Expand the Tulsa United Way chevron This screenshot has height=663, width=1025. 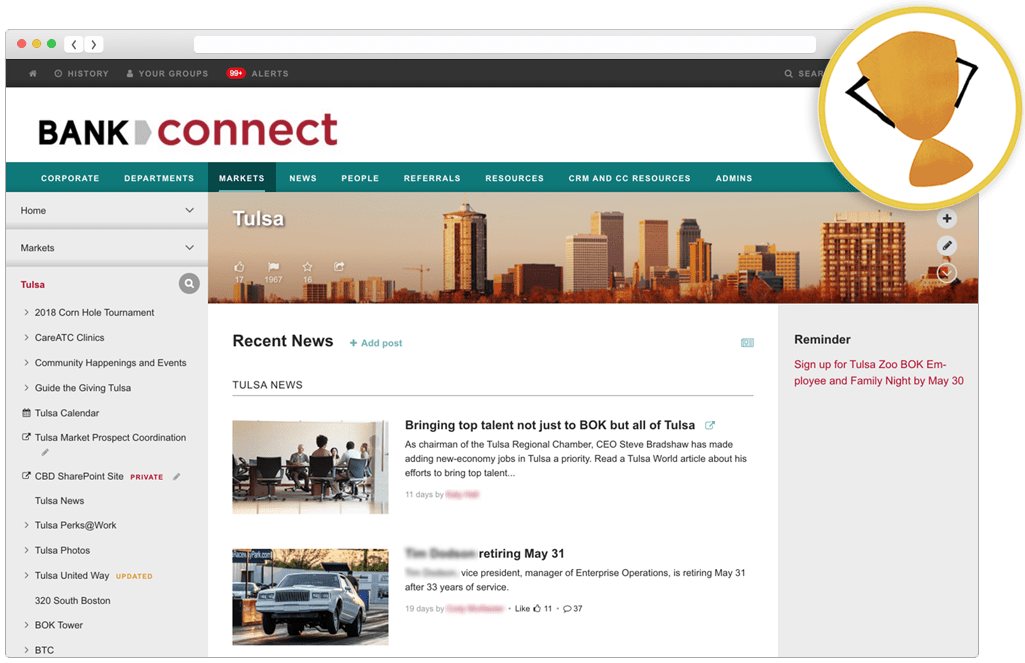(x=26, y=575)
